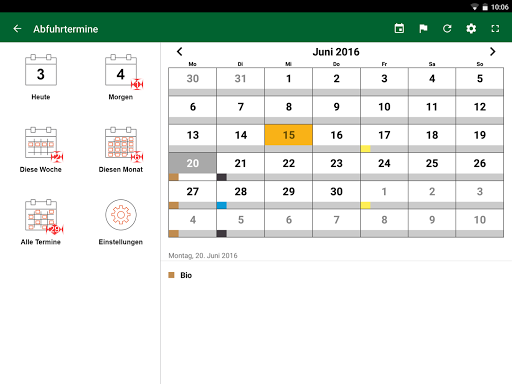The width and height of the screenshot is (512, 384).
Task: Click the brown Bio color swatch
Action: 171,275
